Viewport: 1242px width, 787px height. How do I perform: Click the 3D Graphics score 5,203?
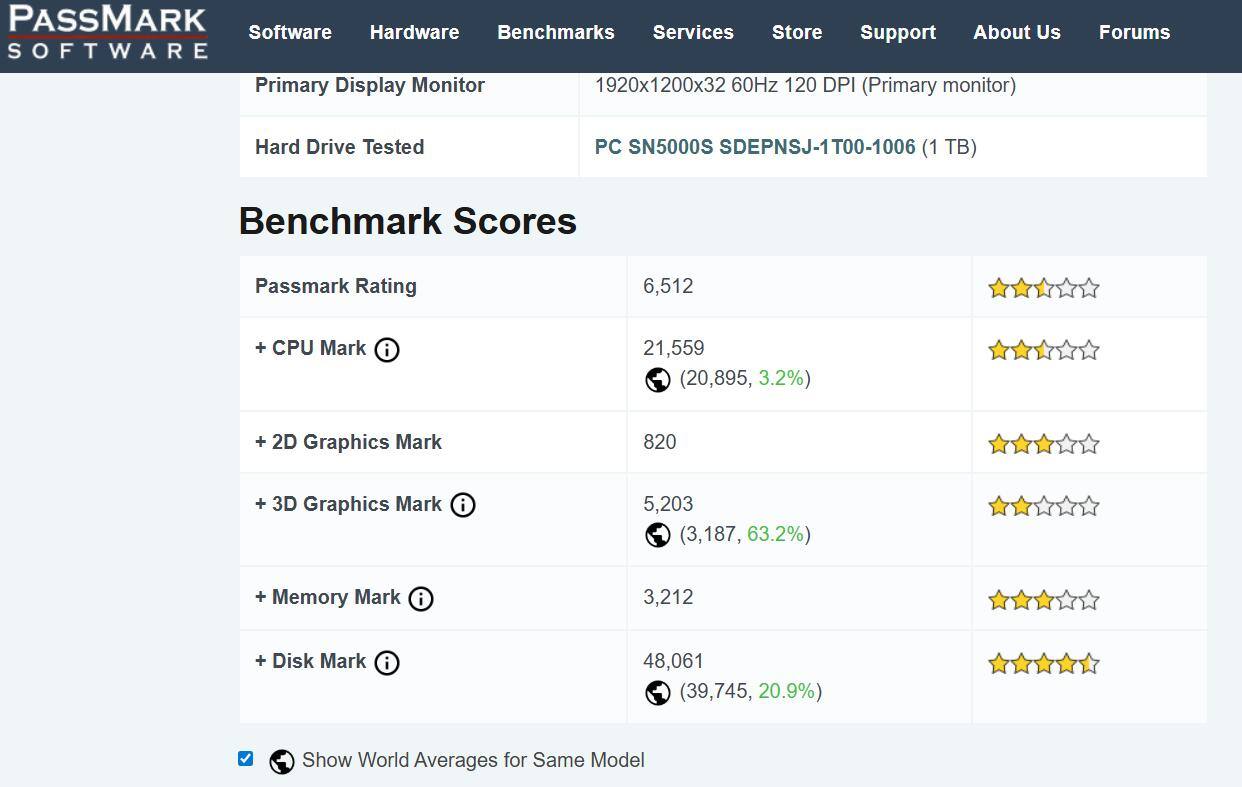pyautogui.click(x=668, y=504)
